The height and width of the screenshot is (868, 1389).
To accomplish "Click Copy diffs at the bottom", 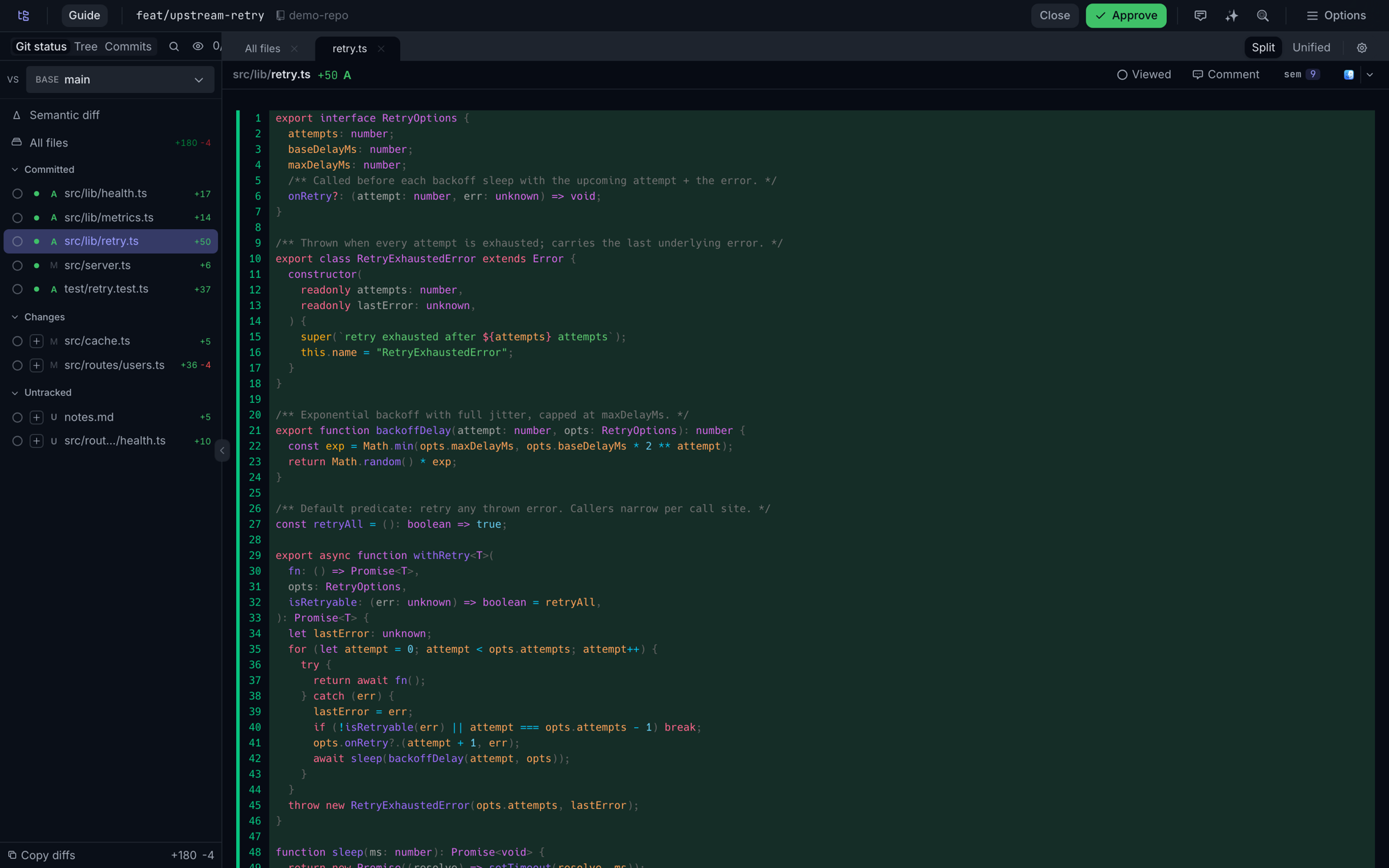I will (x=42, y=855).
